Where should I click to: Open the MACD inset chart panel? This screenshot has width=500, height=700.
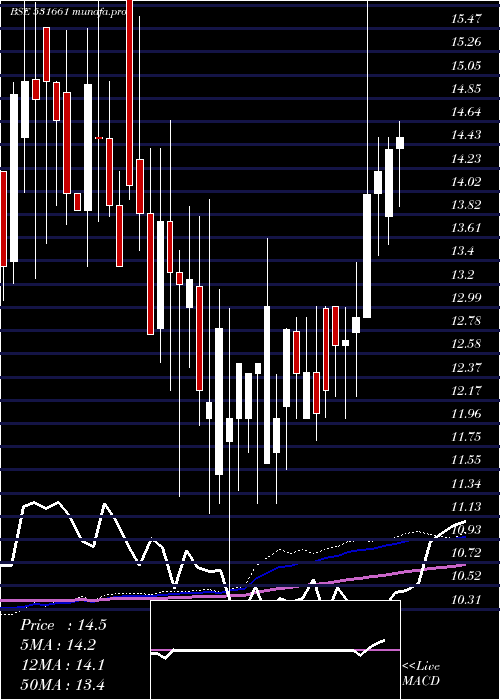[275, 650]
